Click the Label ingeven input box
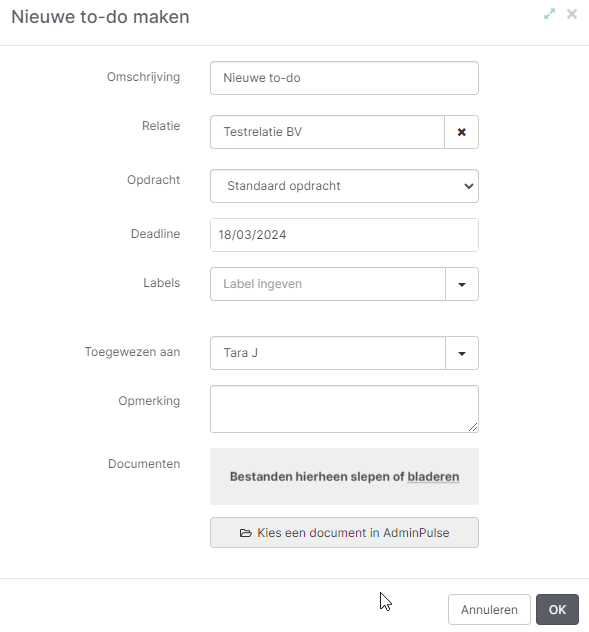 coord(328,284)
